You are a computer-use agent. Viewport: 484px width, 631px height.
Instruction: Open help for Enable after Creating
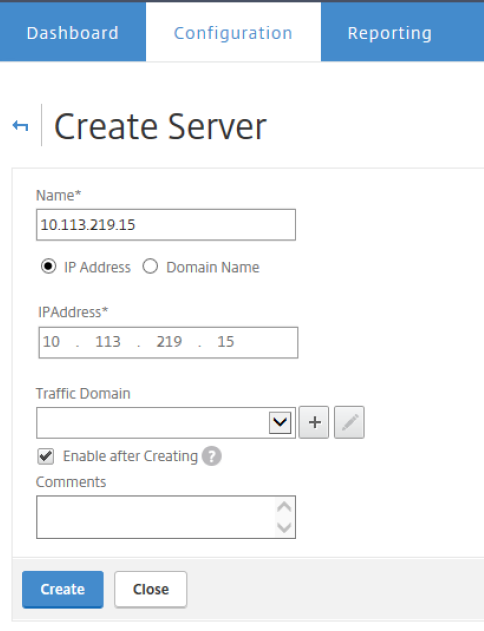[x=212, y=456]
